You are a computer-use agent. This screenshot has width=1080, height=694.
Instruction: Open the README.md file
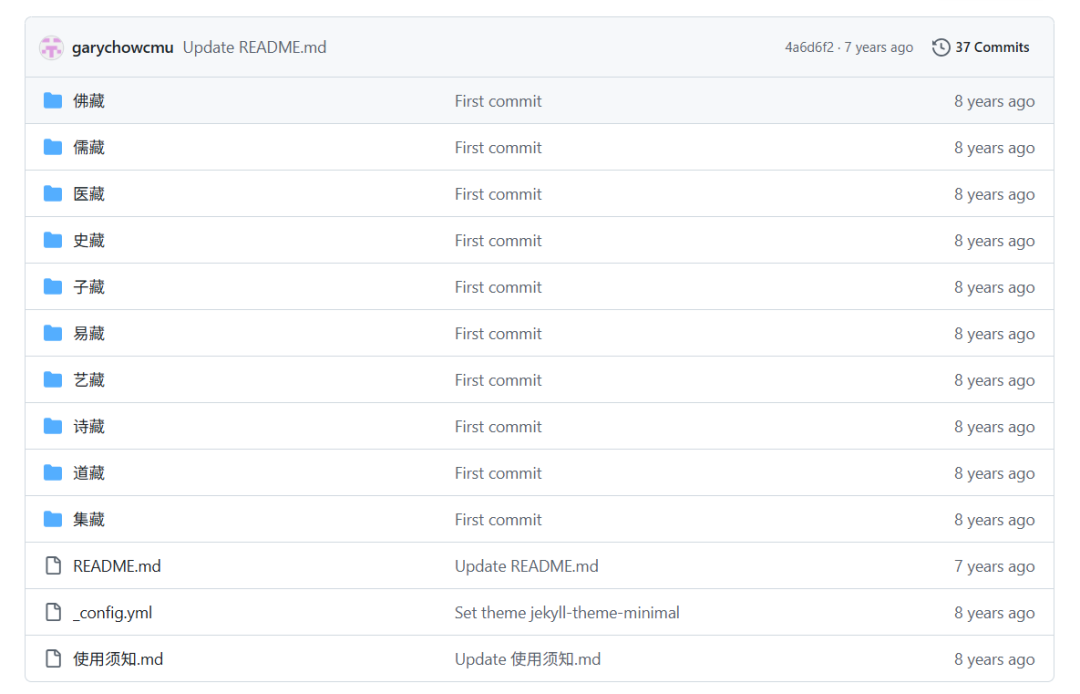pyautogui.click(x=117, y=566)
